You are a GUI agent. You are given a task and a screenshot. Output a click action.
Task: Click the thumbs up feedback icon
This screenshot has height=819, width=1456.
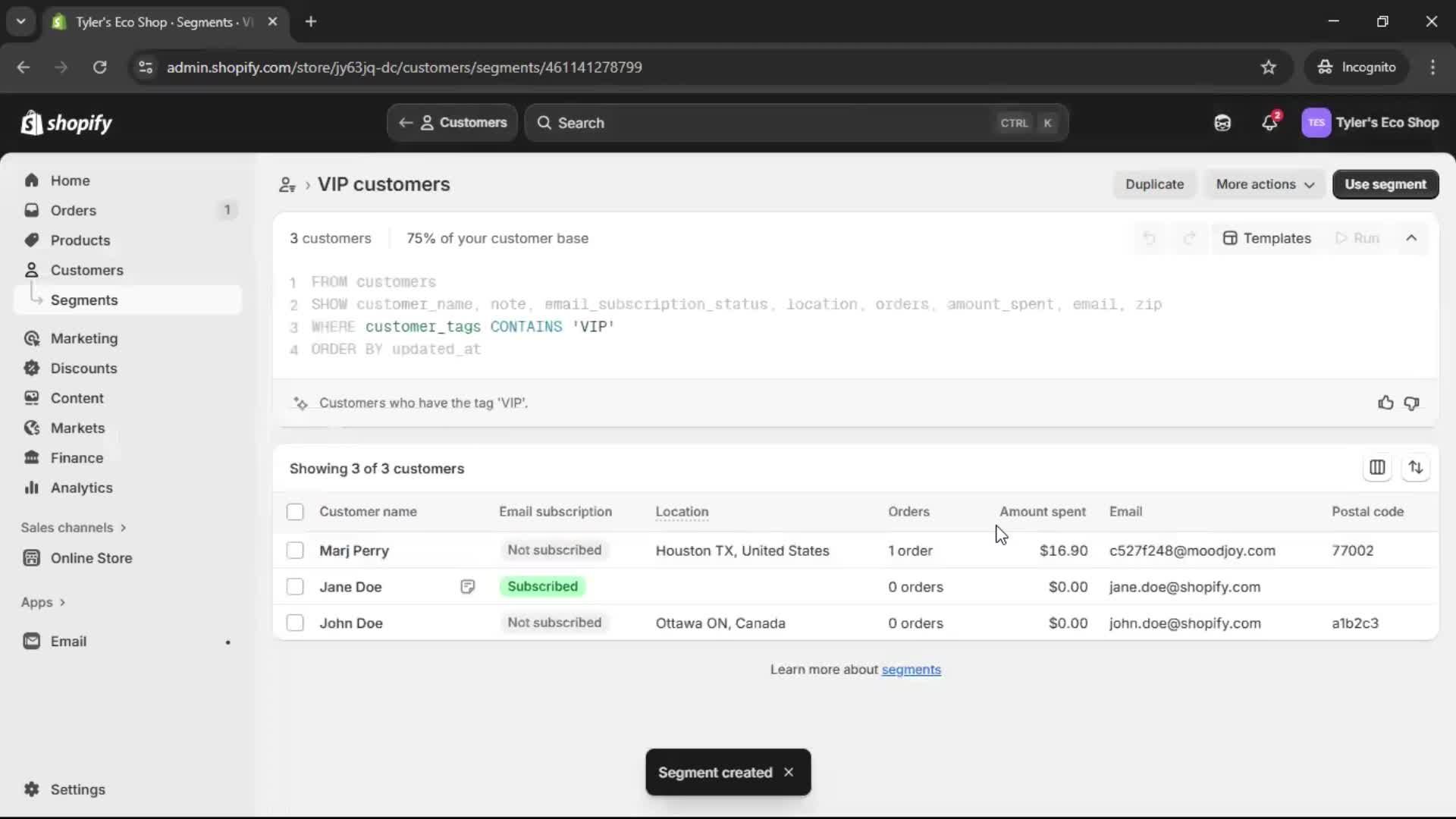pyautogui.click(x=1385, y=403)
